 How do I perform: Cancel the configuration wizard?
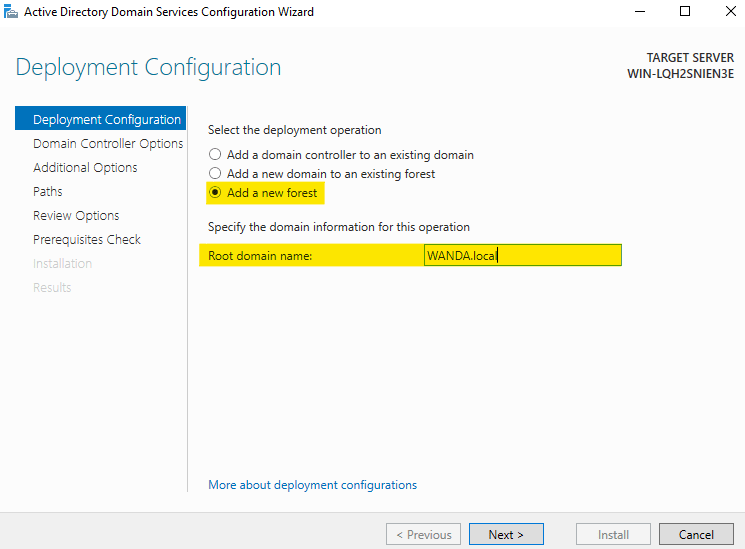click(x=696, y=535)
